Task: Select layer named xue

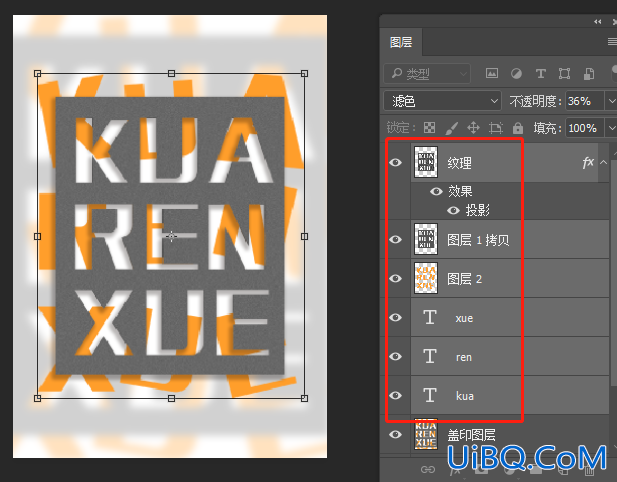Action: (x=464, y=318)
